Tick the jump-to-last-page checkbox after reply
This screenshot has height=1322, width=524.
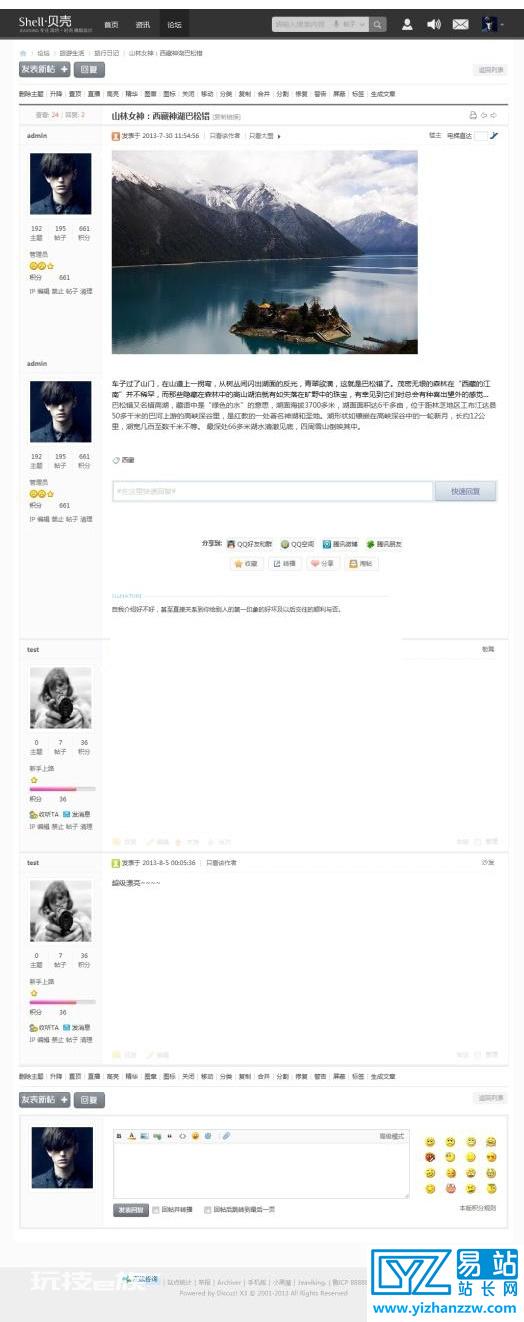point(207,1209)
